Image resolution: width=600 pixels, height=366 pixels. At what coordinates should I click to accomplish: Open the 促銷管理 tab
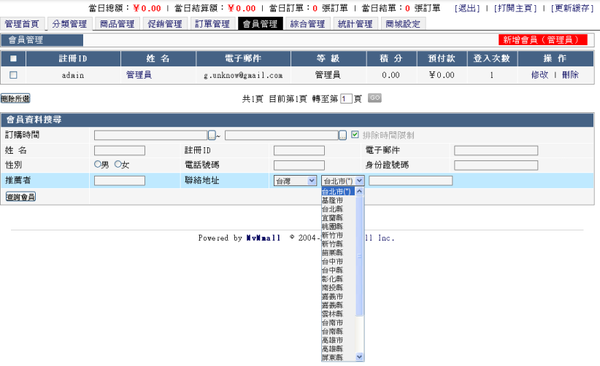coord(165,24)
